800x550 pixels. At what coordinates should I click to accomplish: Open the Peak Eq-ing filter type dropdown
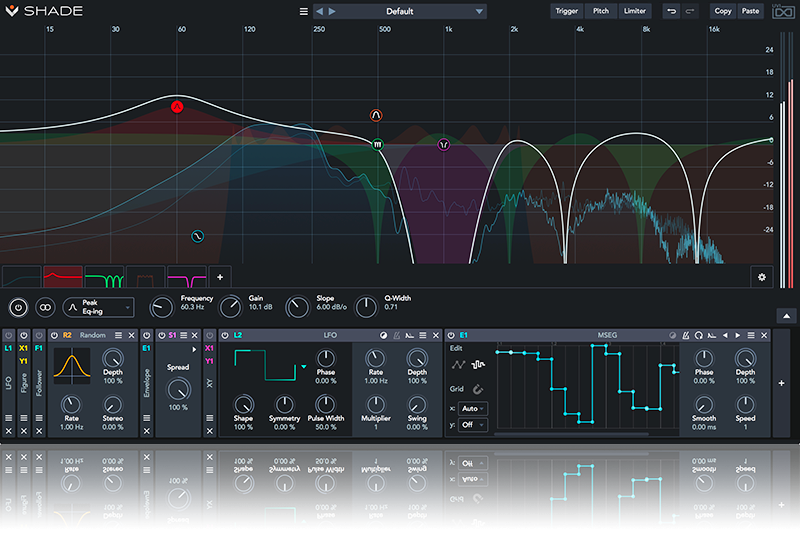(98, 307)
